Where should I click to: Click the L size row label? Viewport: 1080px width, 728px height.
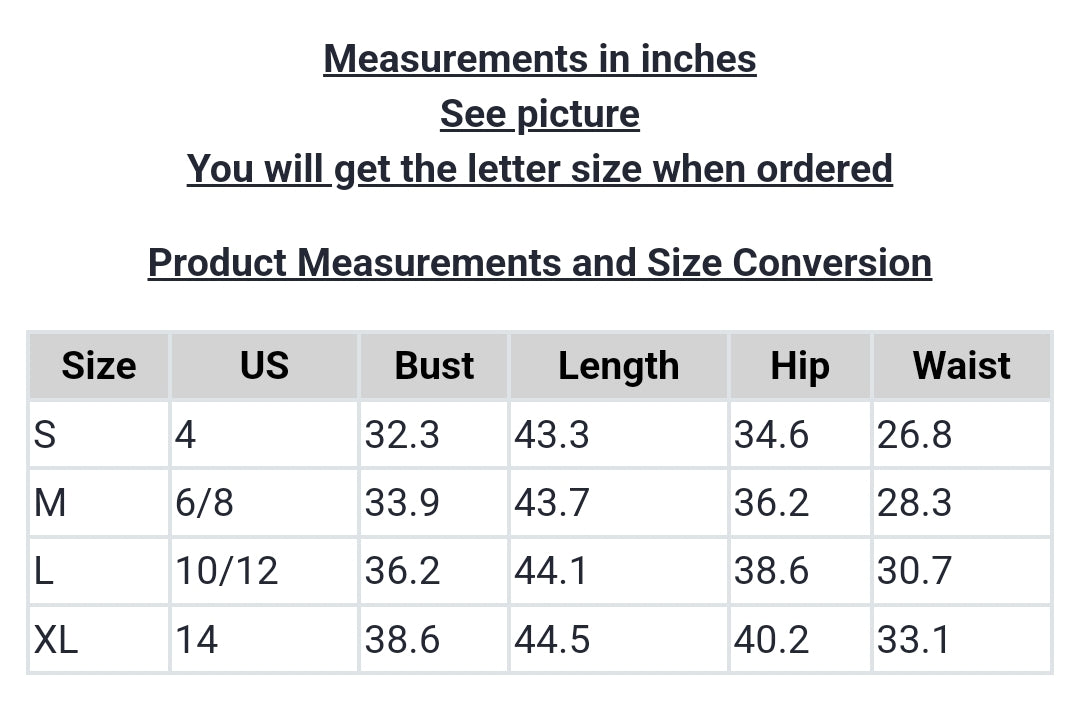point(44,571)
